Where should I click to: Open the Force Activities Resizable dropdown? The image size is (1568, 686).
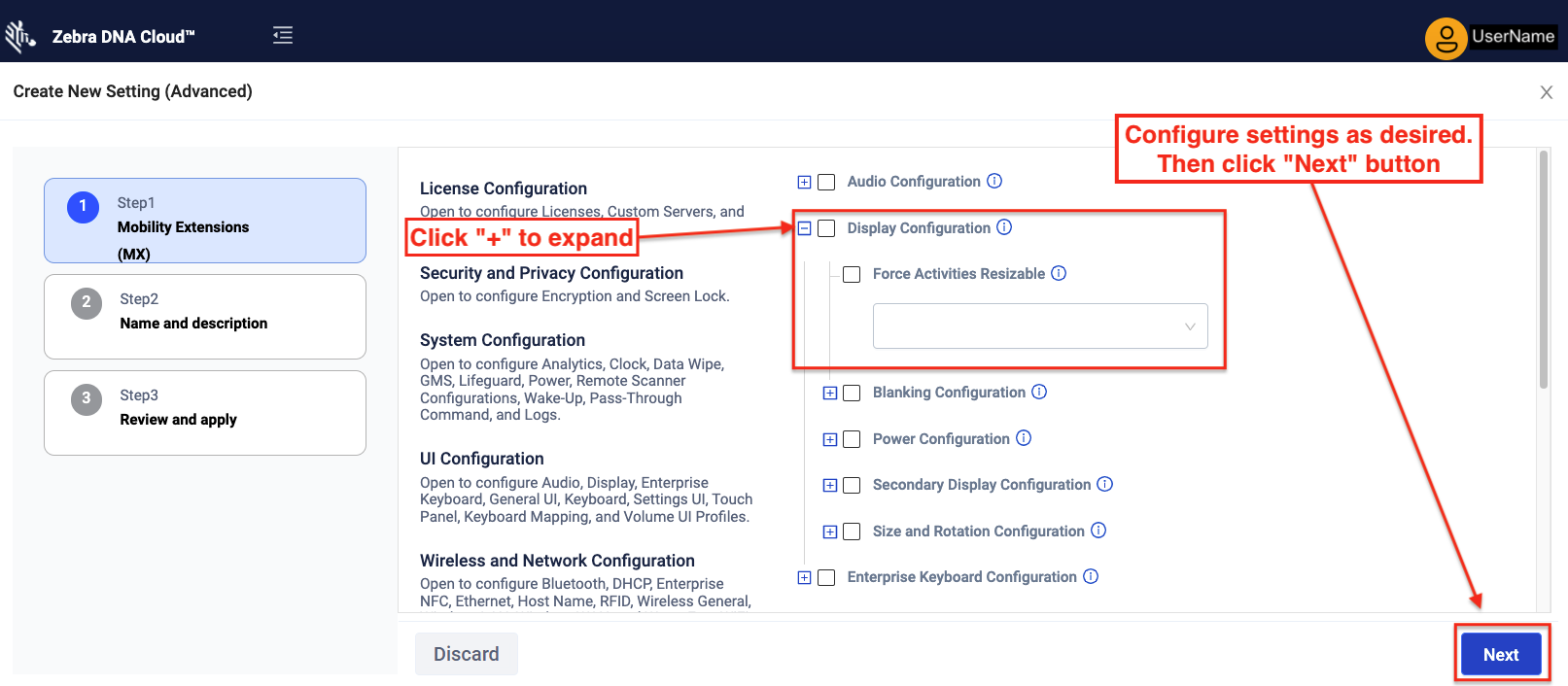1039,326
